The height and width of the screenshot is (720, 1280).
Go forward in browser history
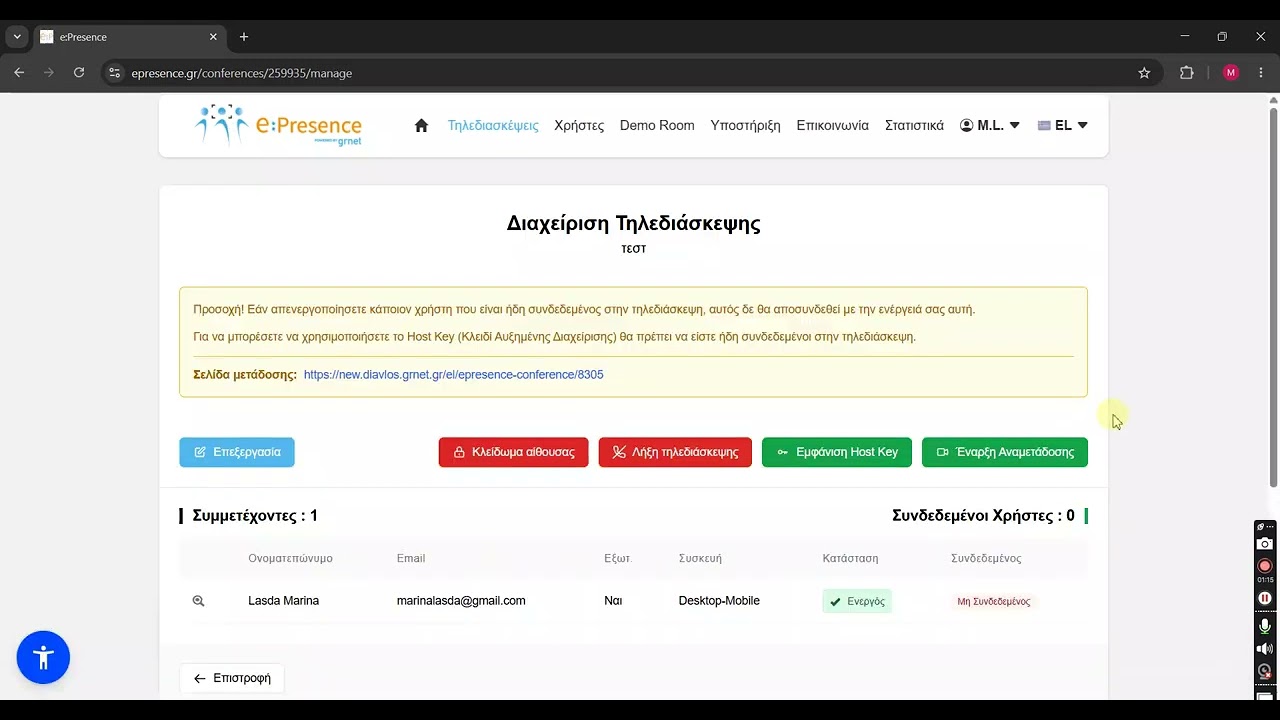(49, 73)
